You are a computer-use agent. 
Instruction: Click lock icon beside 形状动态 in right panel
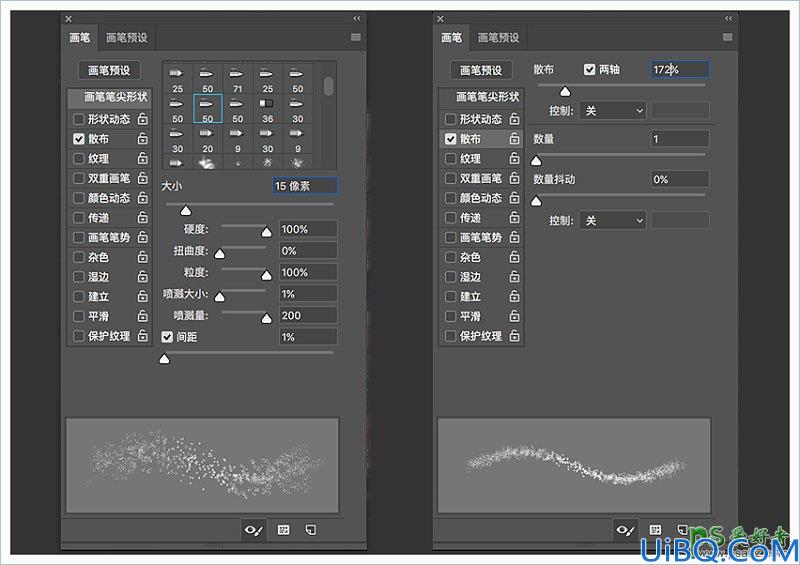pyautogui.click(x=514, y=119)
